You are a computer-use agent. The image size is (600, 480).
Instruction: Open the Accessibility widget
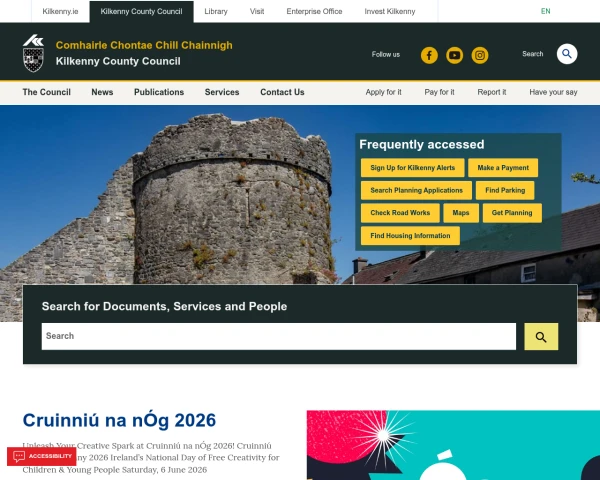pyautogui.click(x=41, y=456)
